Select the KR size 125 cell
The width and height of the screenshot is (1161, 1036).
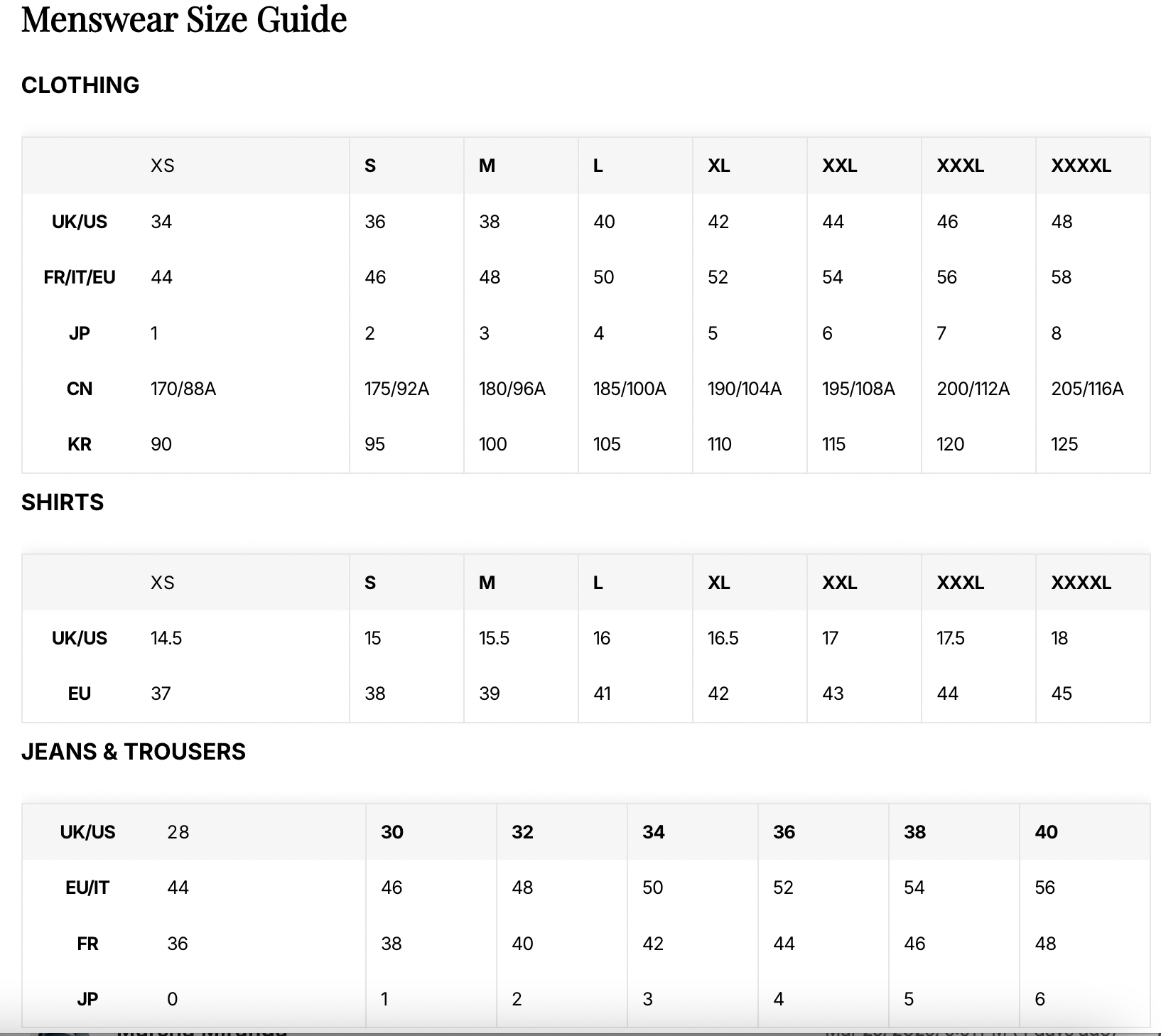pos(1064,444)
